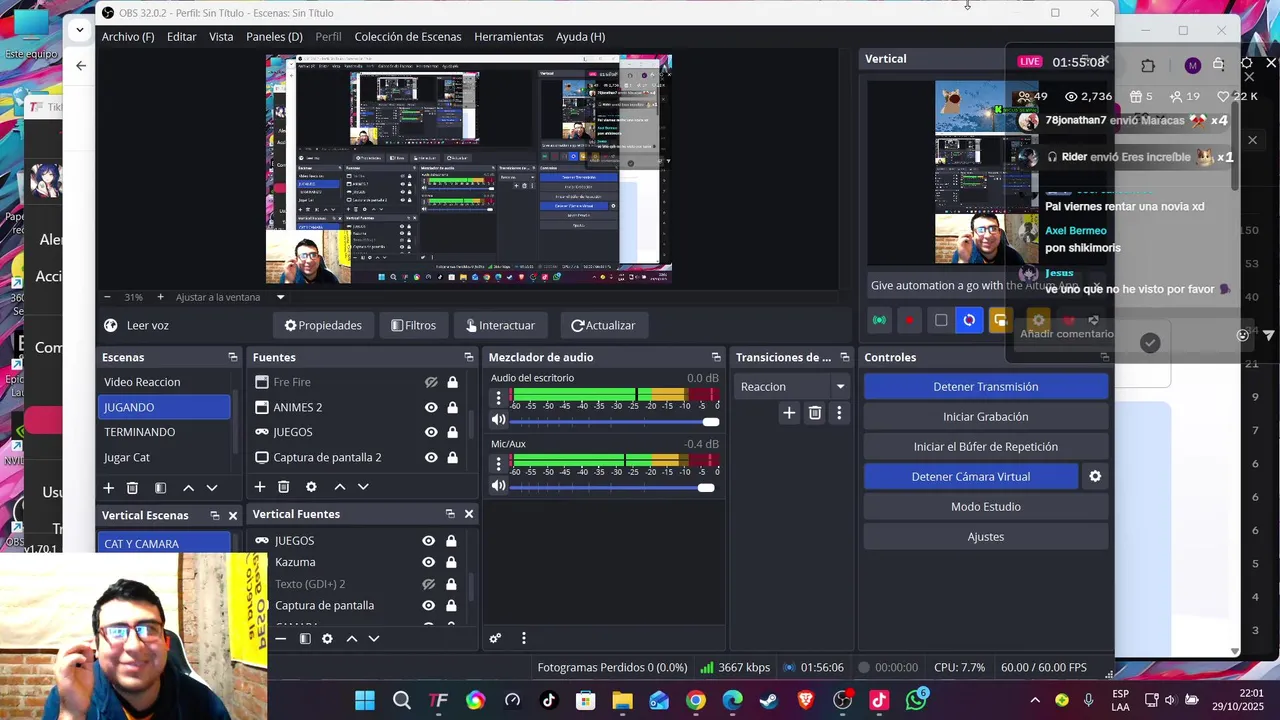Mute Mic/Aux speaker icon

[x=498, y=486]
